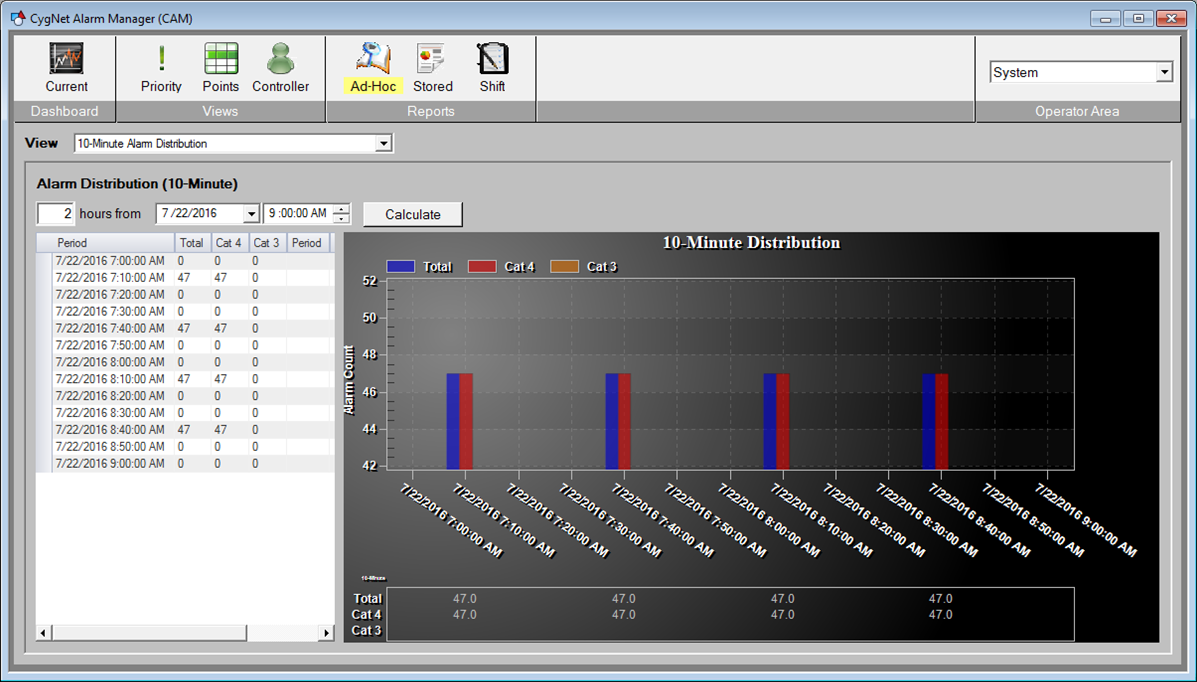Open the 7/22/2016 date picker dropdown
The width and height of the screenshot is (1197, 682).
pyautogui.click(x=251, y=214)
